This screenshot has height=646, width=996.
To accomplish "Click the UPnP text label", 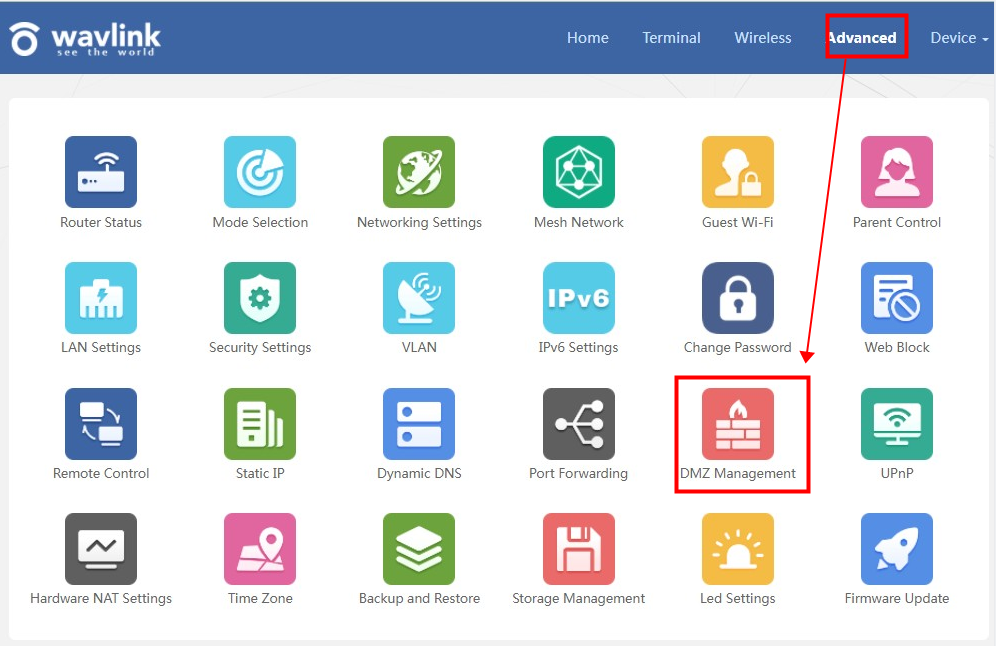I will click(897, 473).
